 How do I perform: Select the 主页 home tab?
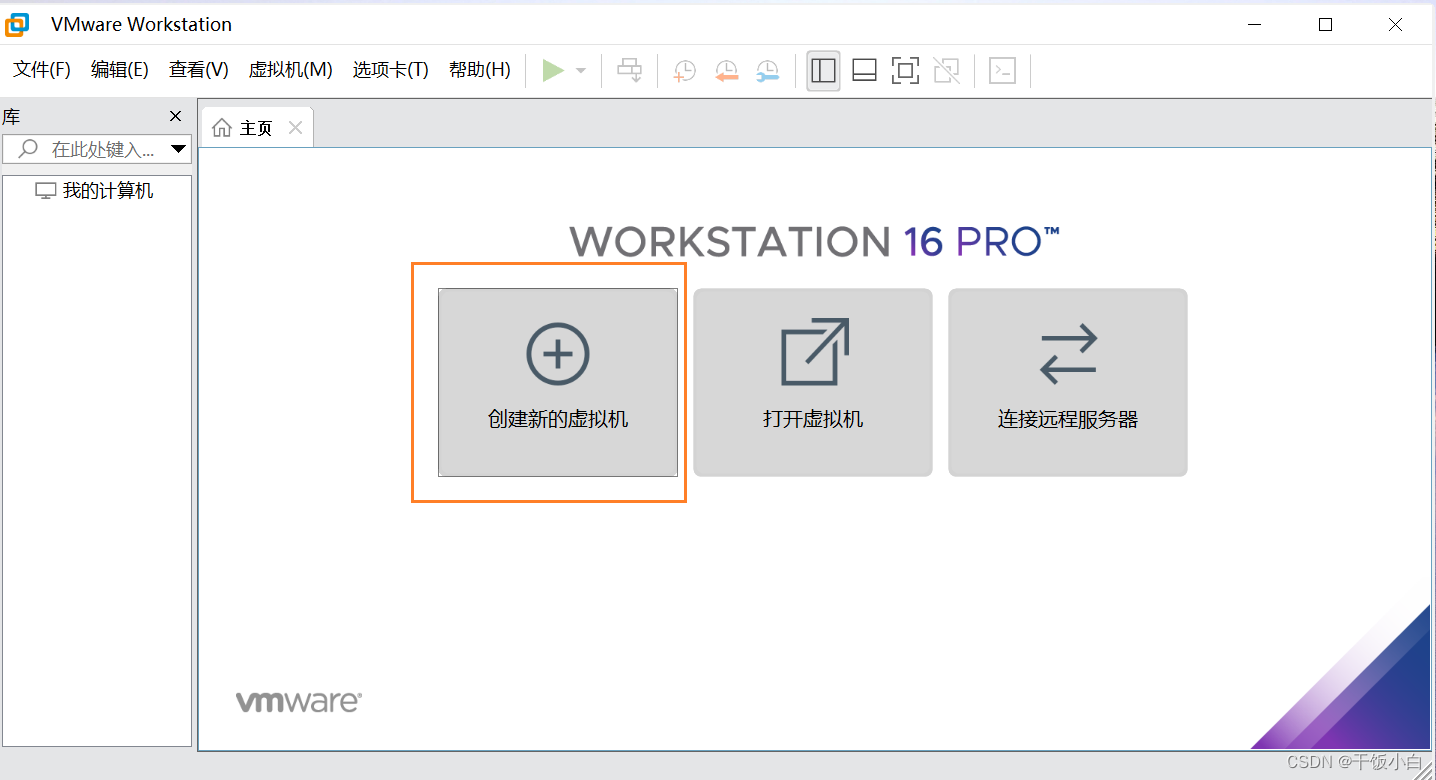[257, 128]
